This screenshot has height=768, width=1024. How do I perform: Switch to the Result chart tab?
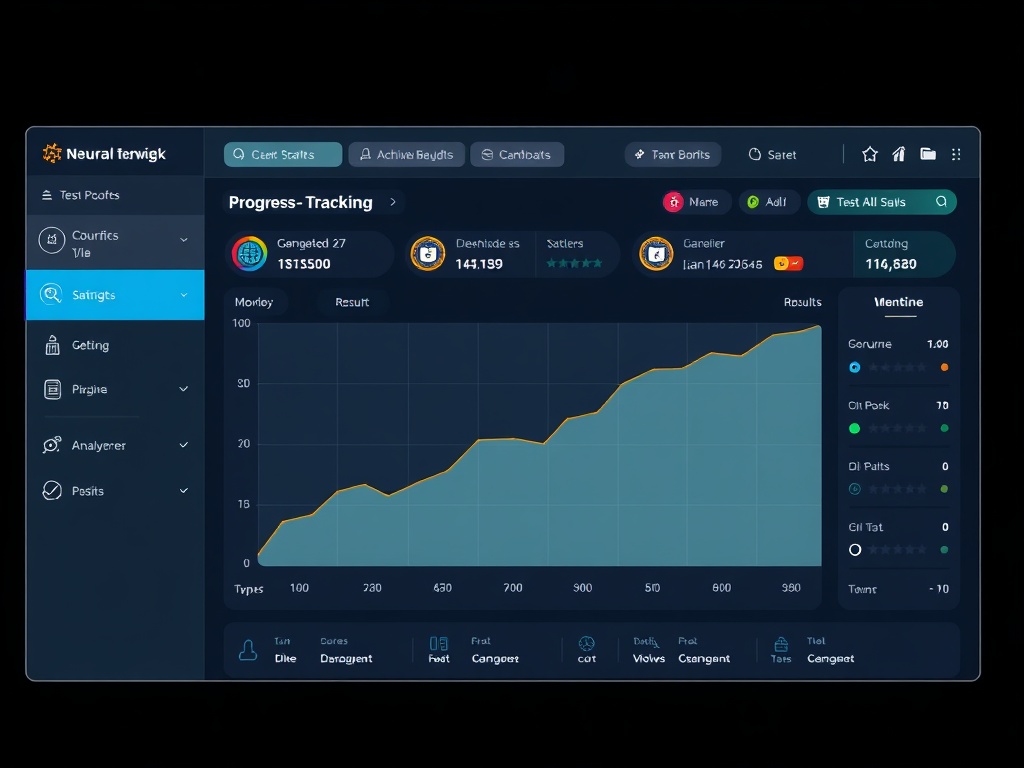(352, 302)
